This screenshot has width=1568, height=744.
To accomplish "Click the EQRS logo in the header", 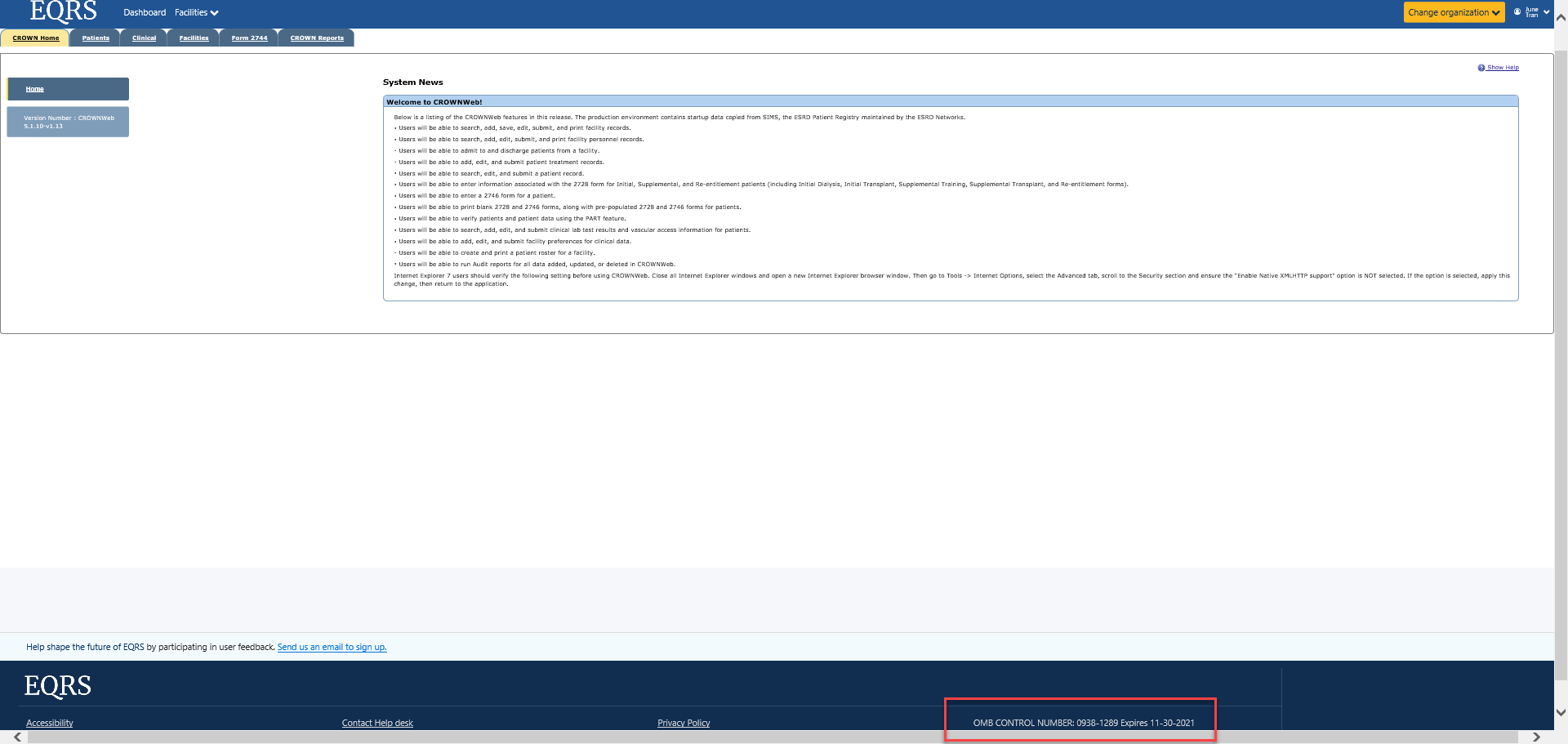I will click(x=63, y=11).
